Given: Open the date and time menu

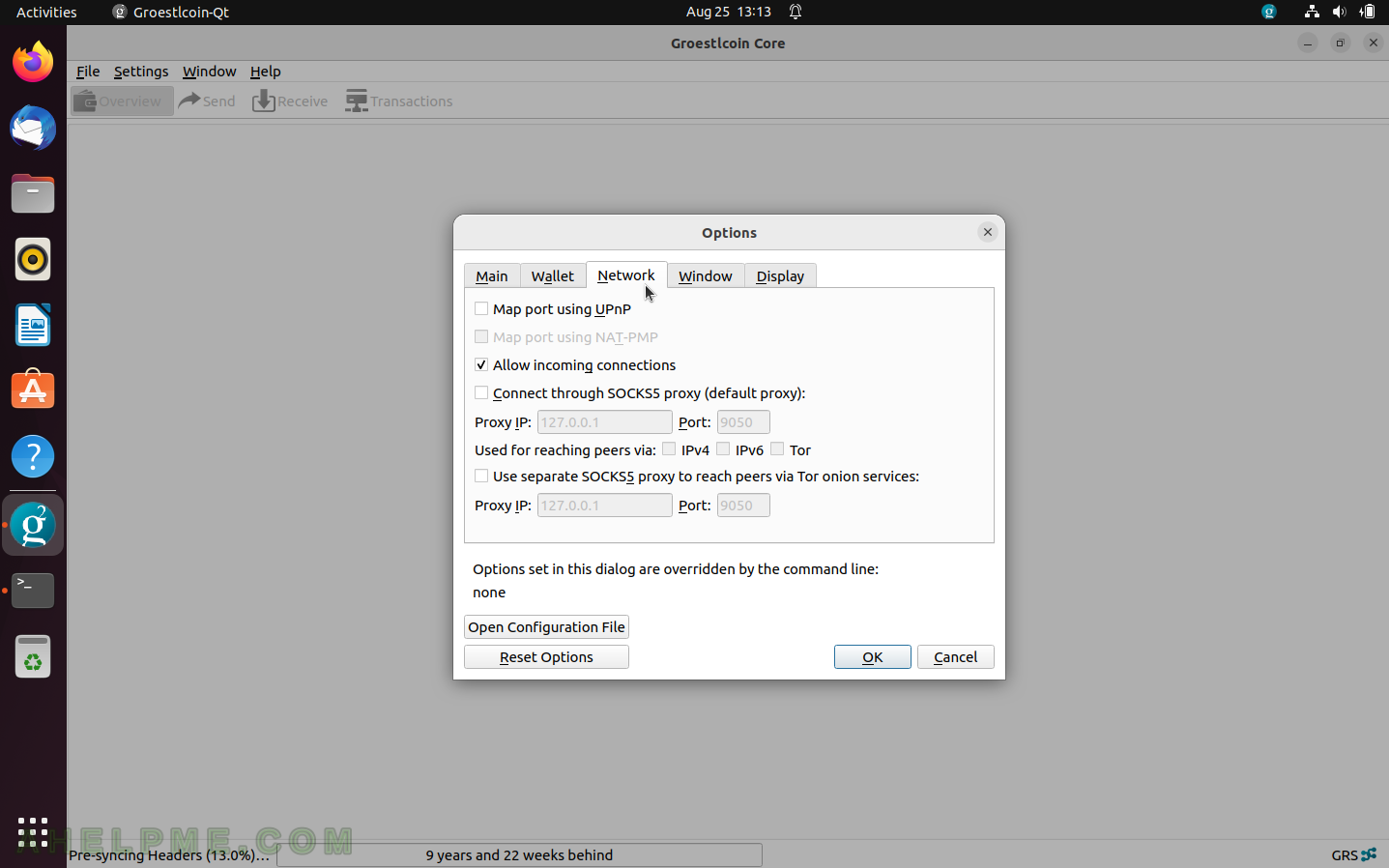Looking at the screenshot, I should point(729,12).
